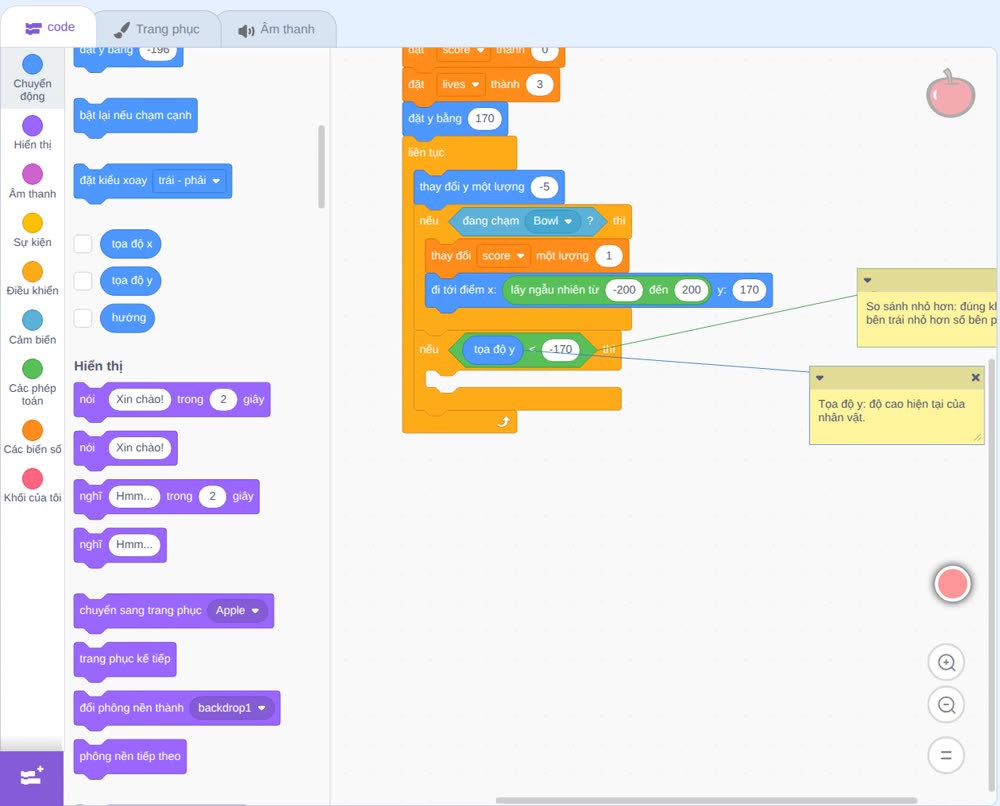
Task: Edit the -5 value in thay đổi y
Action: [544, 187]
